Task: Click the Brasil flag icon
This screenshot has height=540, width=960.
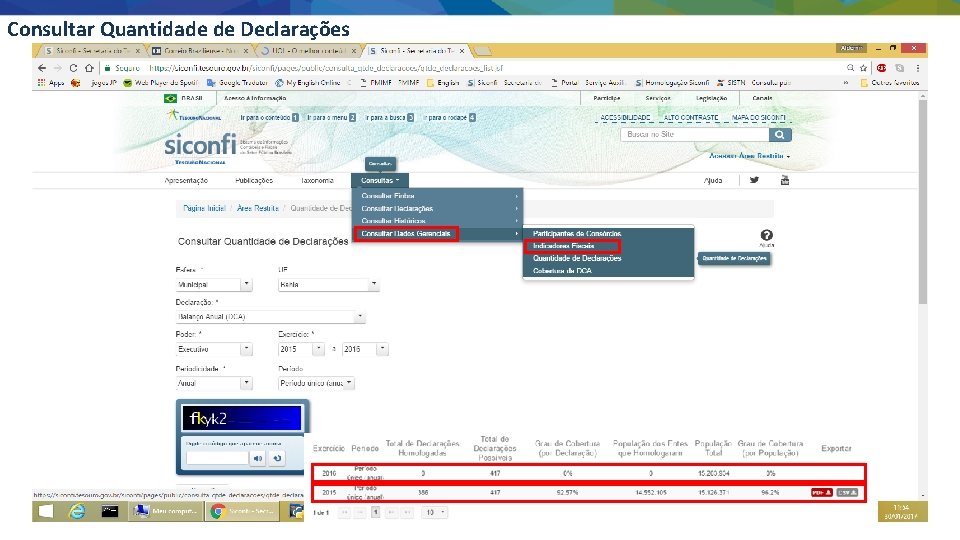Action: [170, 98]
